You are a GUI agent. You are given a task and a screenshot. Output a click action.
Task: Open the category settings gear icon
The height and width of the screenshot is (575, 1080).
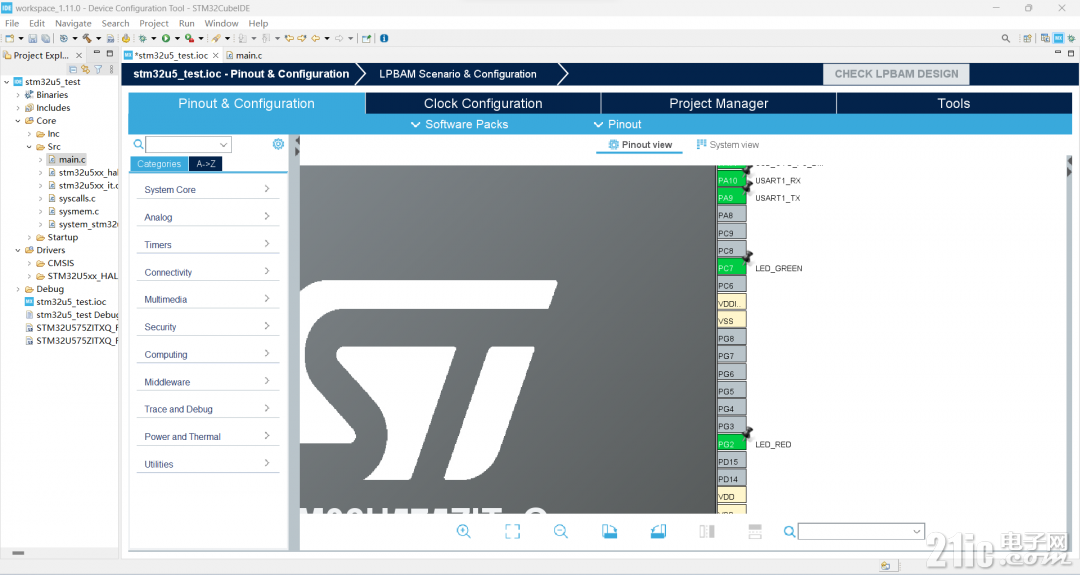(278, 144)
